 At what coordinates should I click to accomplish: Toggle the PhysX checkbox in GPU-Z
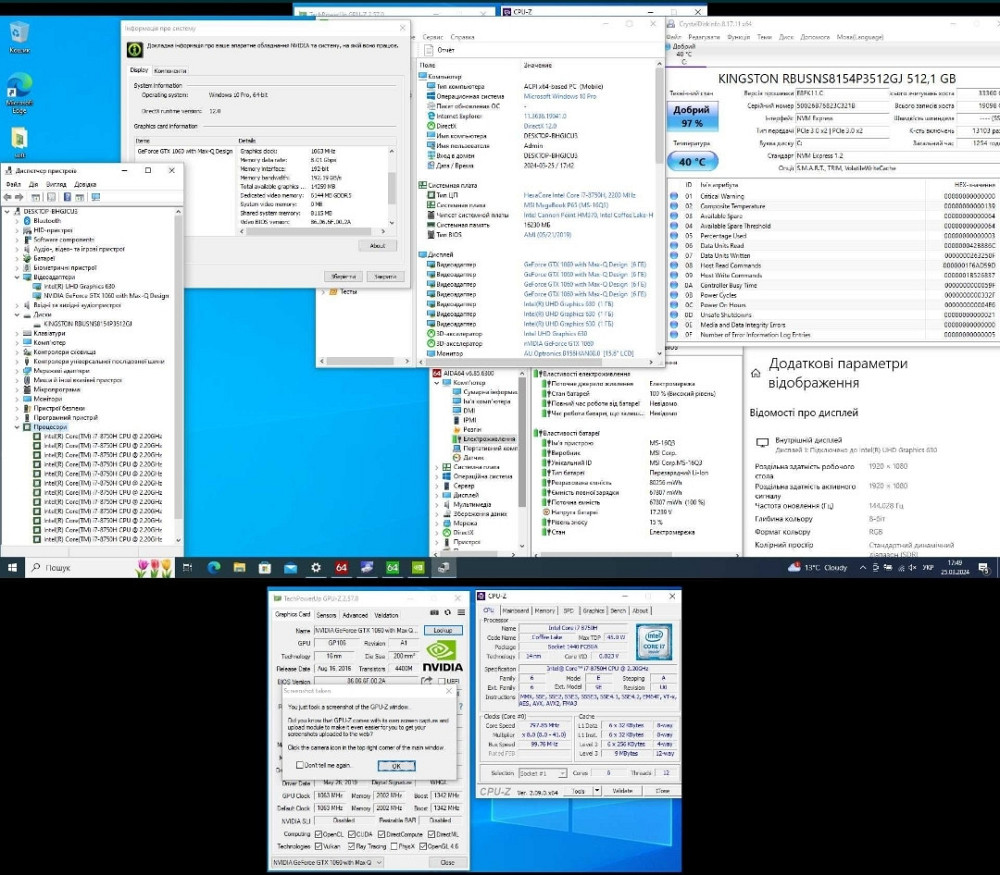[395, 846]
